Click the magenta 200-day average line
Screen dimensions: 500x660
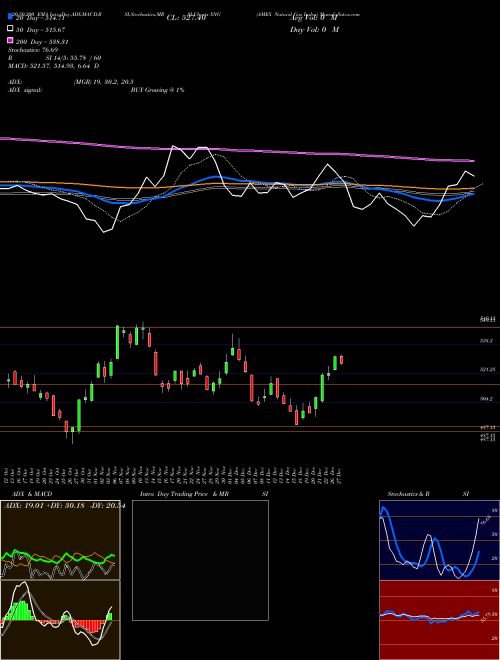(237, 149)
